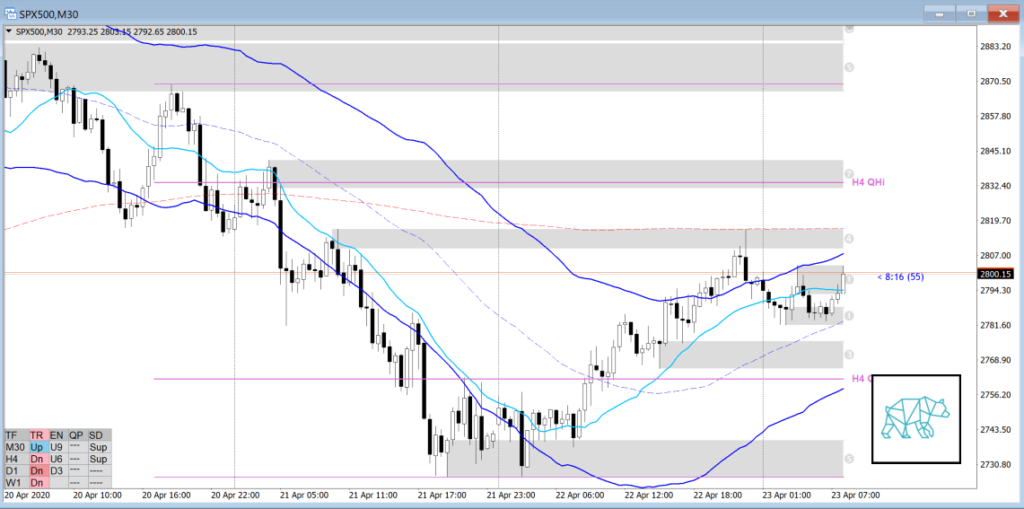This screenshot has width=1024, height=509.
Task: Click the small triangle beside the SPX500,M30 header
Action: [x=9, y=32]
